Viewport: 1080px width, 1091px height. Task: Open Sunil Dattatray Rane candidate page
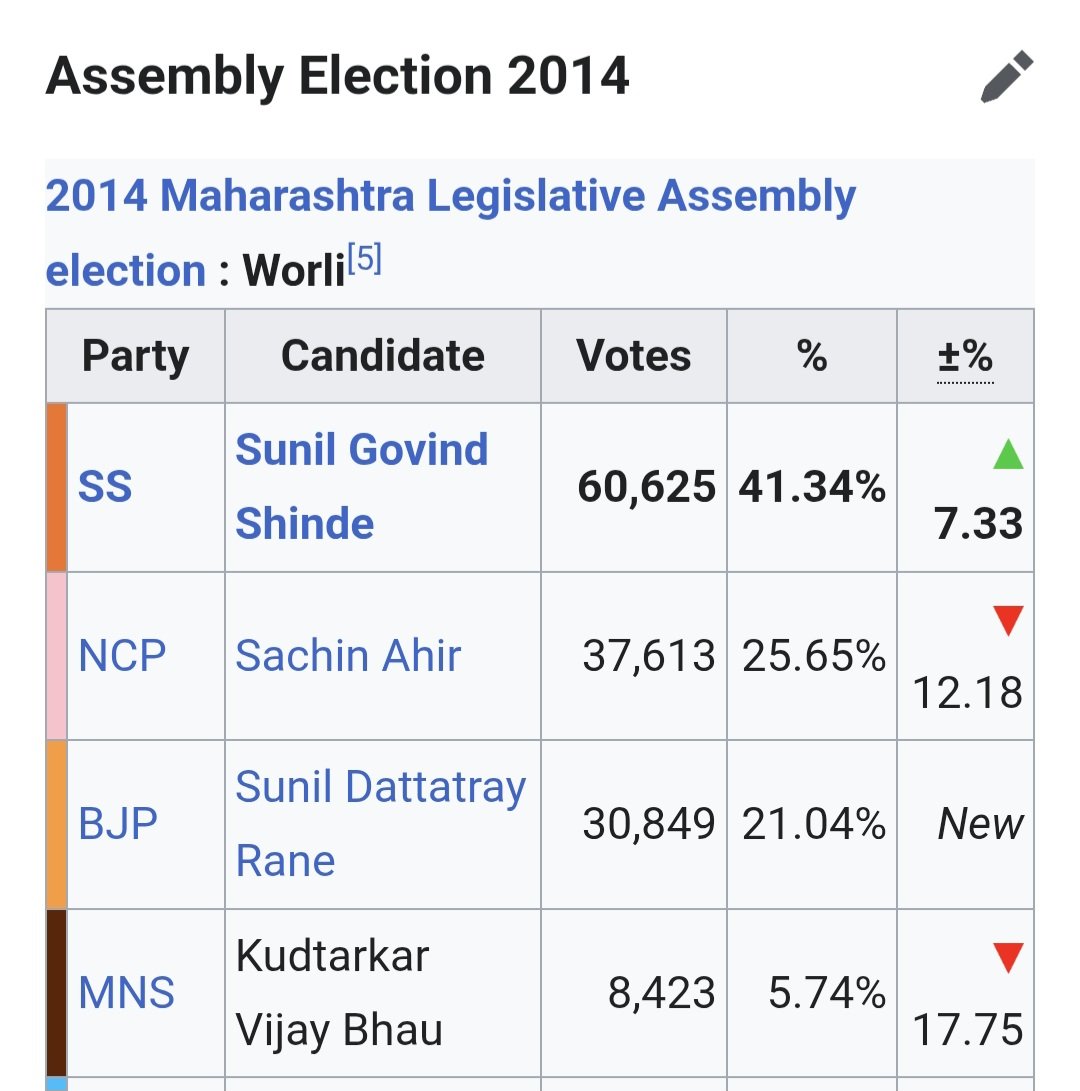(x=381, y=824)
